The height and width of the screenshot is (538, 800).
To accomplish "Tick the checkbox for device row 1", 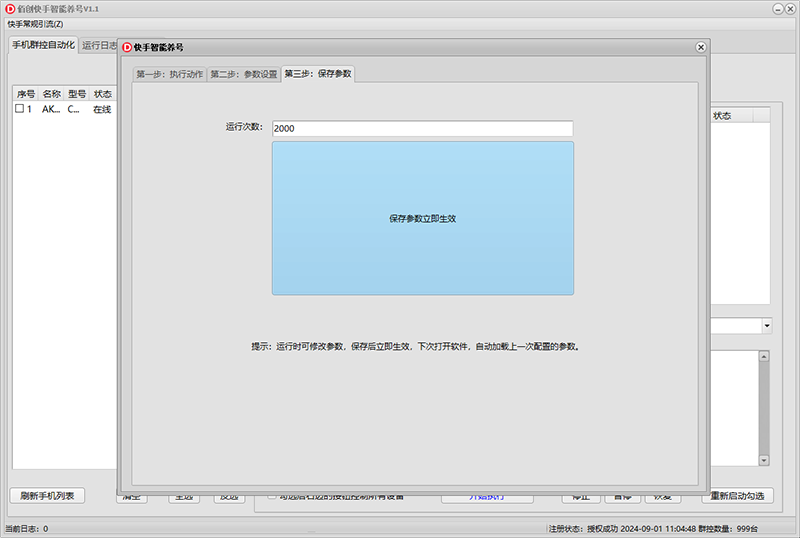I will 19,108.
